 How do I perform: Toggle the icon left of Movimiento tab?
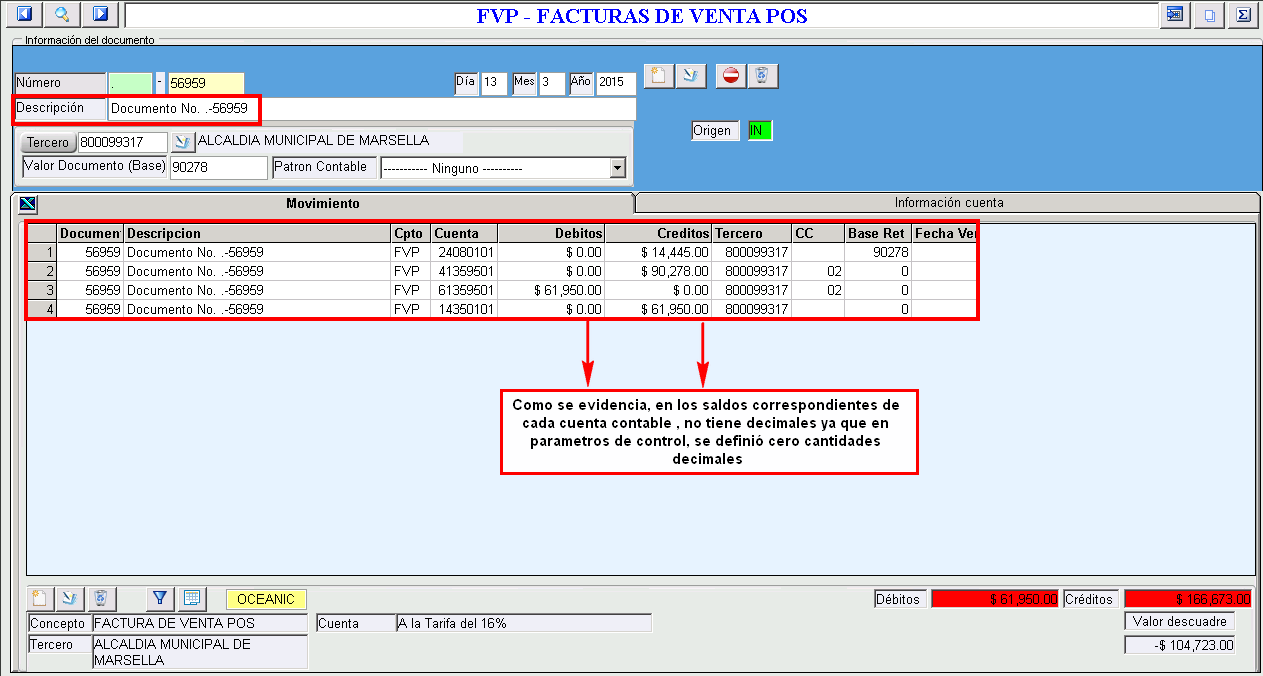pos(27,204)
